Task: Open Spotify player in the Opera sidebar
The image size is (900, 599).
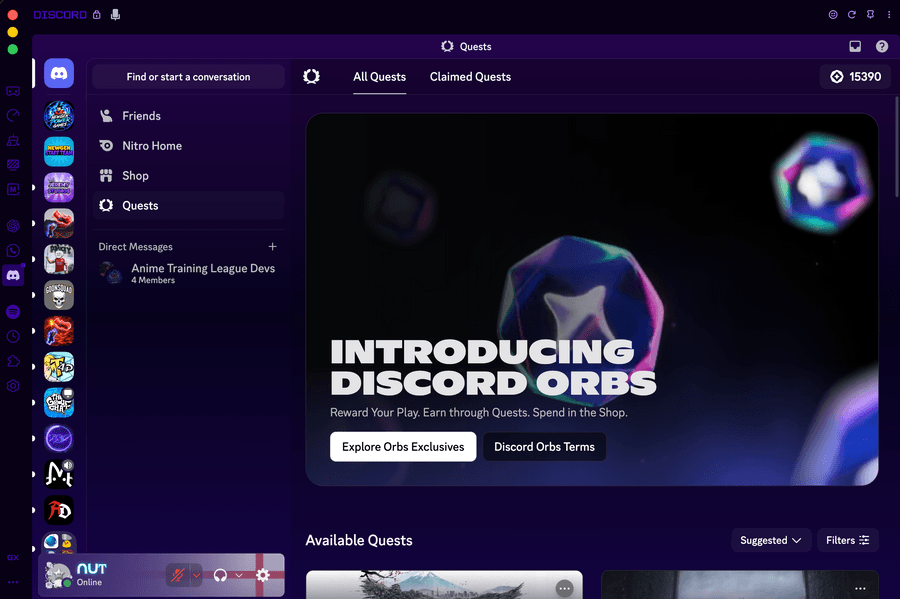Action: [x=13, y=312]
